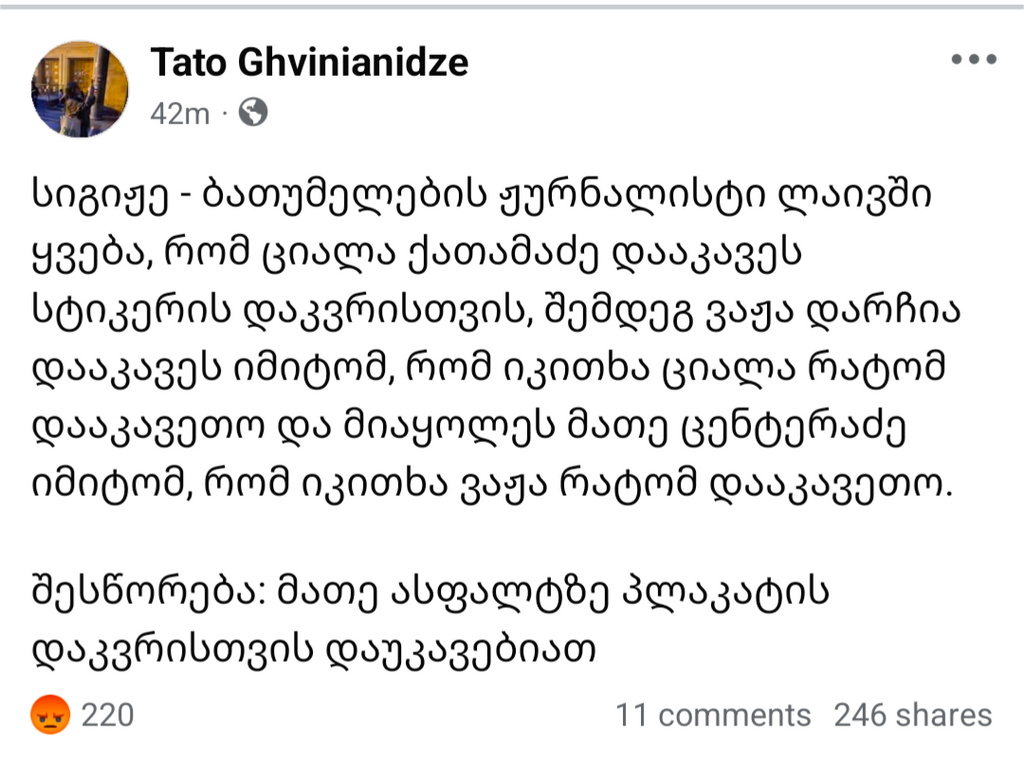
Task: View the 246 shares list
Action: click(913, 715)
